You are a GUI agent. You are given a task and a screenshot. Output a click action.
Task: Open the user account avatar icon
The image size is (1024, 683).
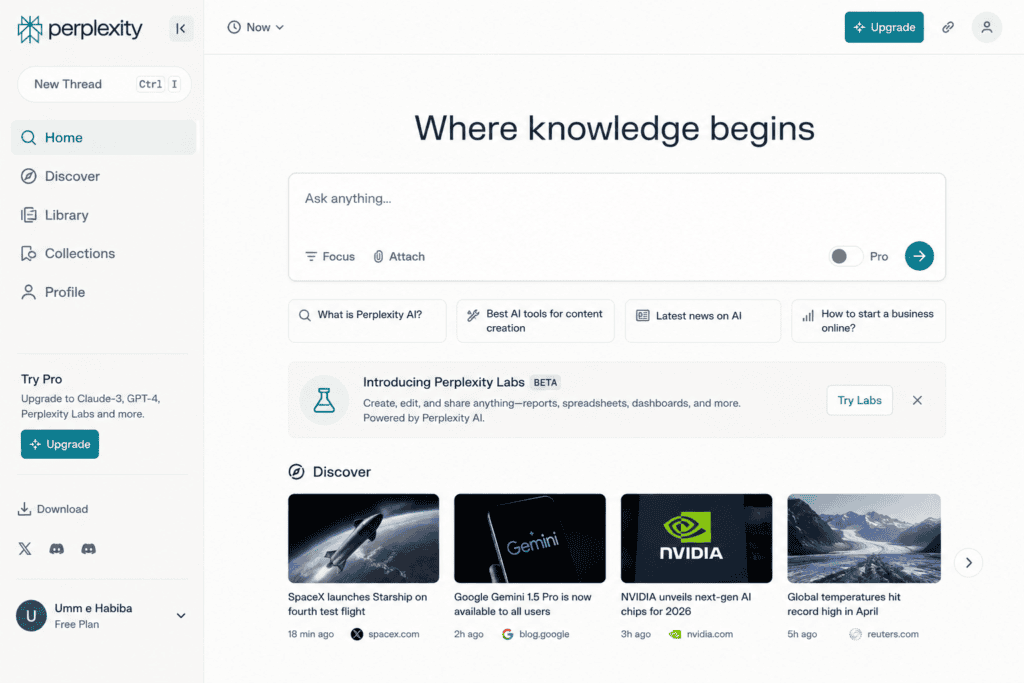[x=986, y=27]
